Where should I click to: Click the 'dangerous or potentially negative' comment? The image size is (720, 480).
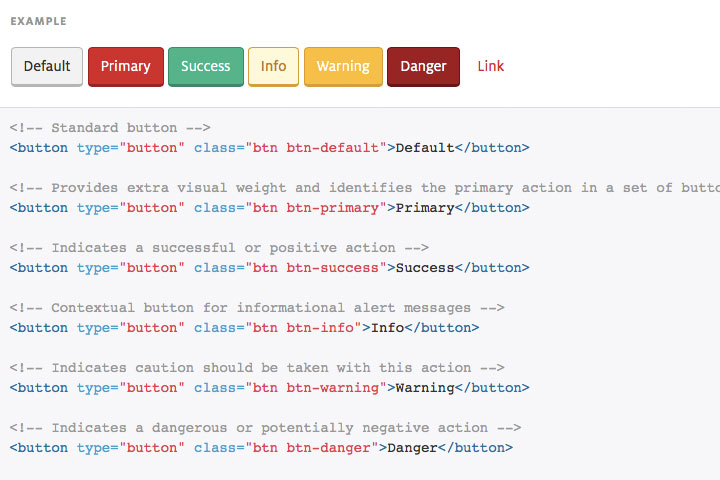[x=265, y=428]
